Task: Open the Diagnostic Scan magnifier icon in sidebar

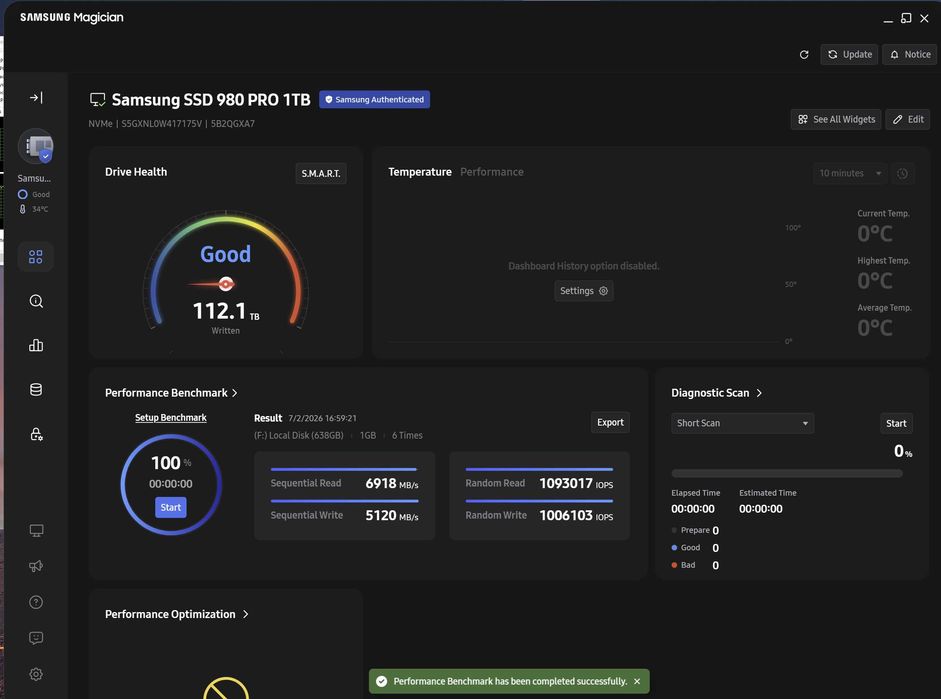Action: [36, 301]
